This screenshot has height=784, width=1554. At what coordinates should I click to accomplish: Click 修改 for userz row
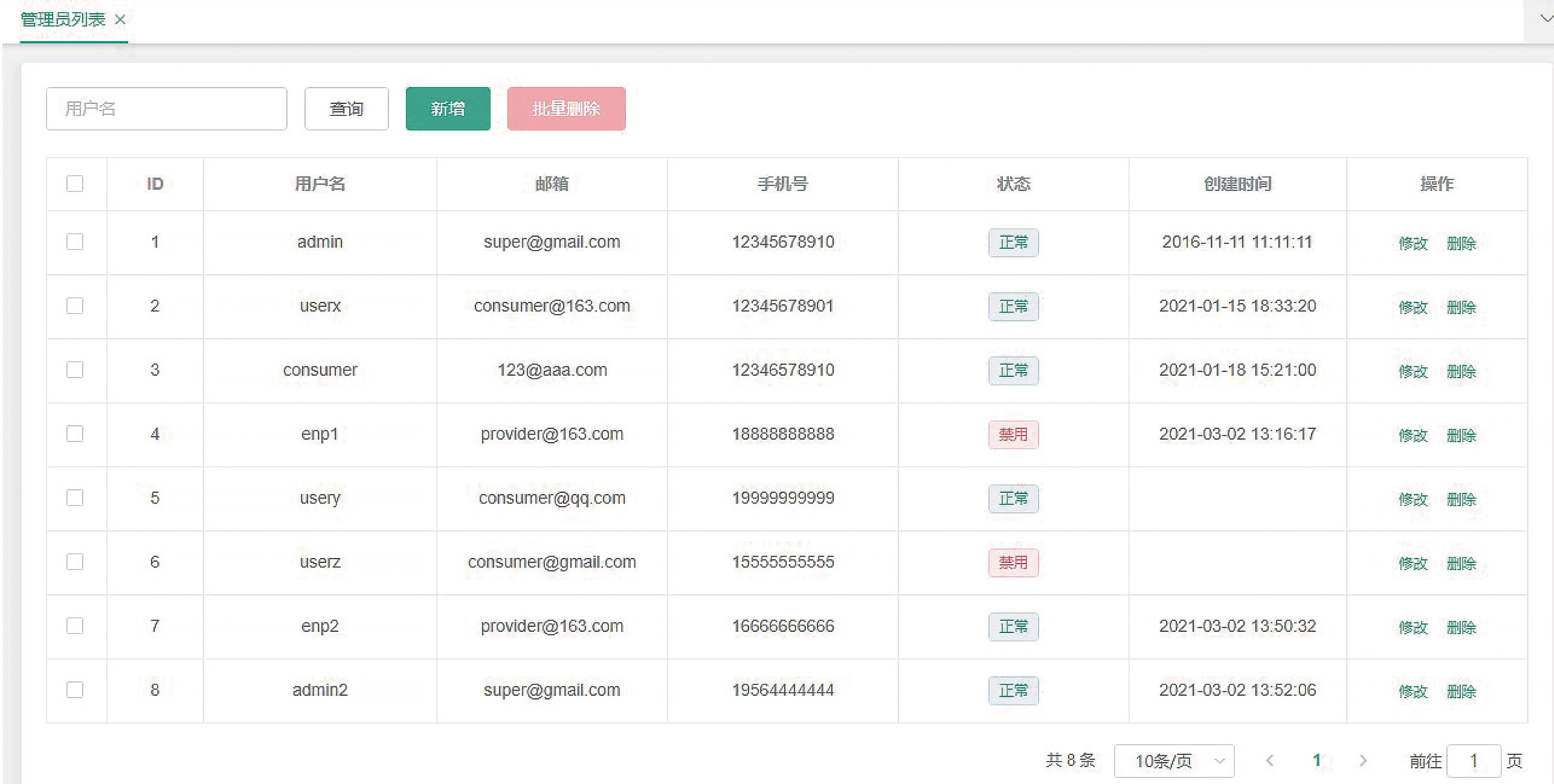(1413, 563)
